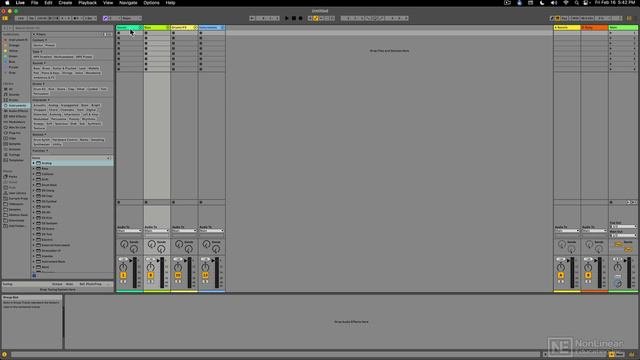The image size is (640, 360).
Task: Toggle the yellow browser show/hide icon
Action: click(x=5, y=18)
